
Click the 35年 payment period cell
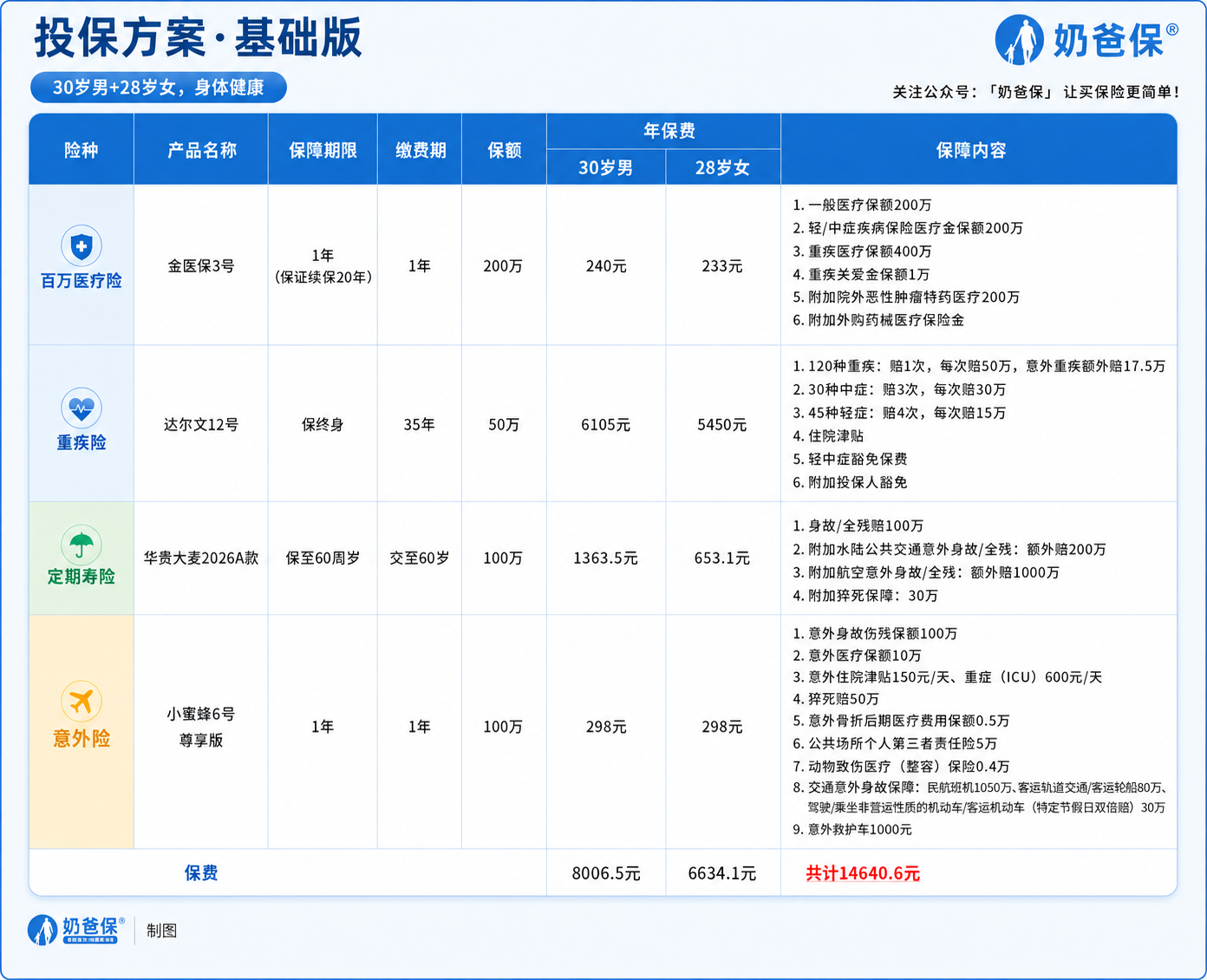[420, 425]
